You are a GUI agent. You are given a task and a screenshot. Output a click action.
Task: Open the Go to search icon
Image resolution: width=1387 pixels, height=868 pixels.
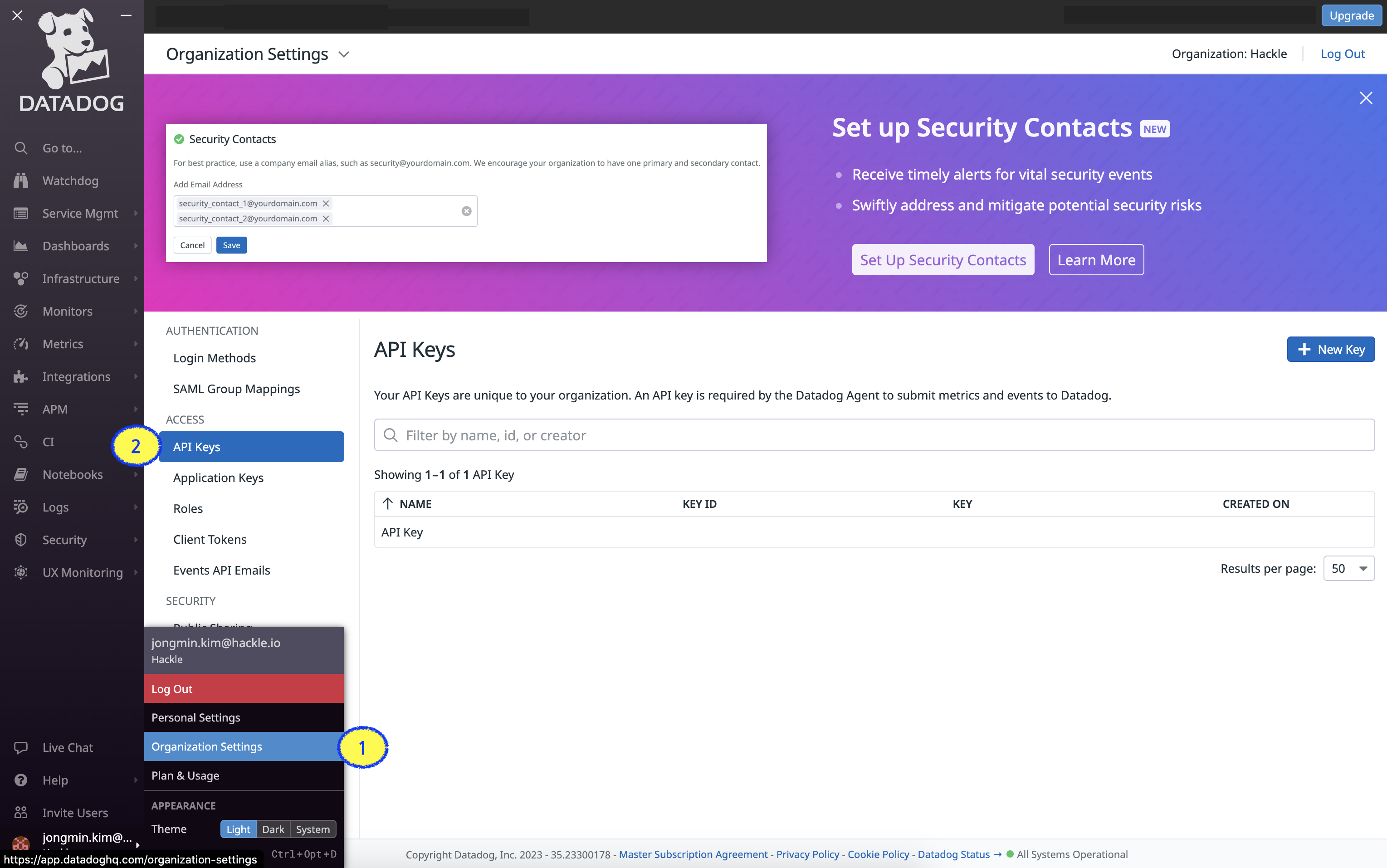21,148
